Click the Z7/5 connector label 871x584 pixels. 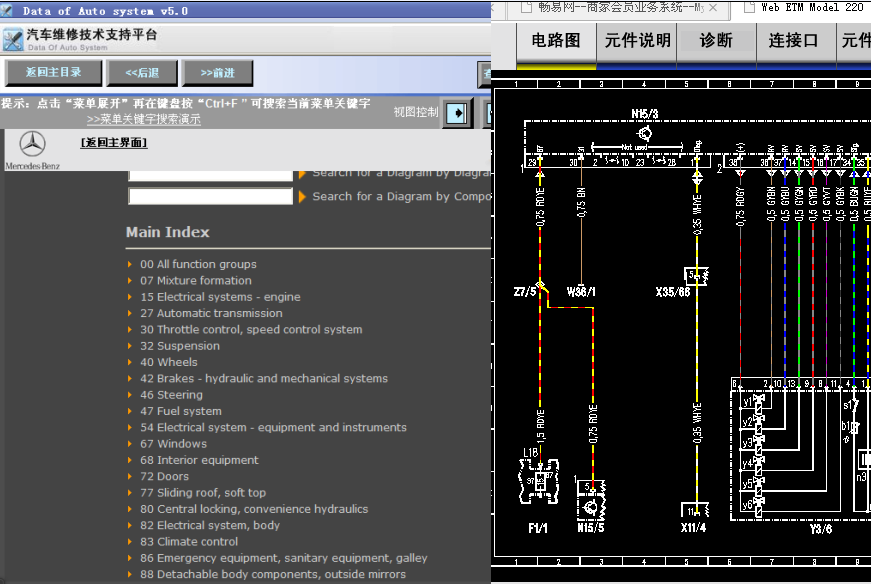pyautogui.click(x=525, y=292)
